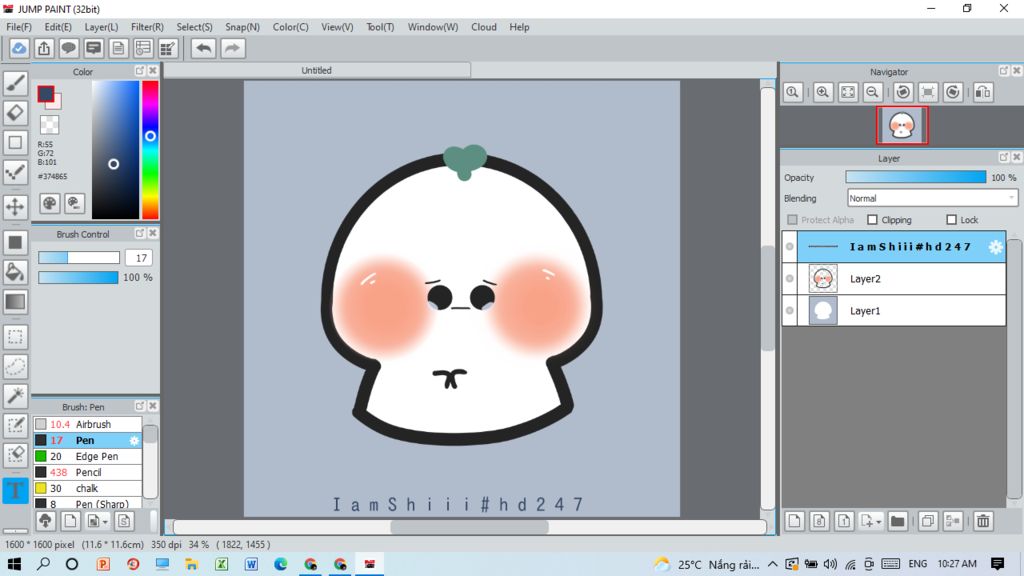Screen dimensions: 1024x576
Task: Open the brush add-from-file dropdown
Action: click(105, 522)
